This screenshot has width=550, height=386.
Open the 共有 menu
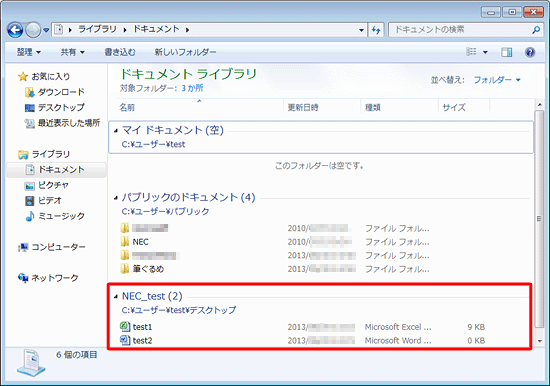click(73, 52)
